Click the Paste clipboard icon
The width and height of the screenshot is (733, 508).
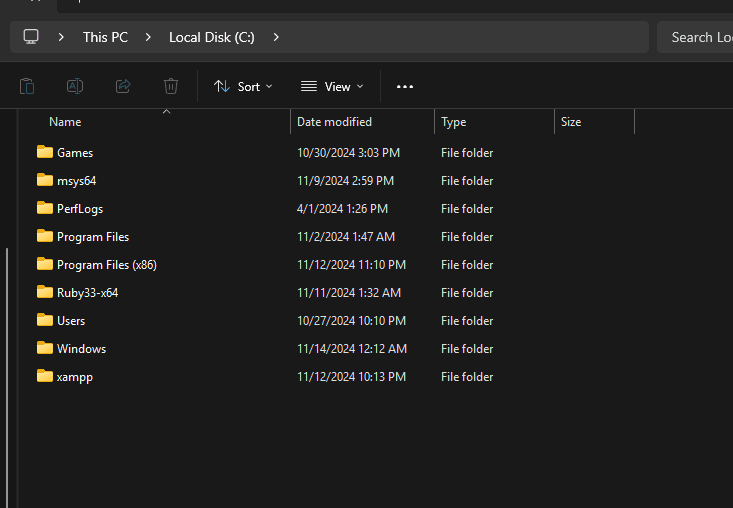click(x=27, y=86)
